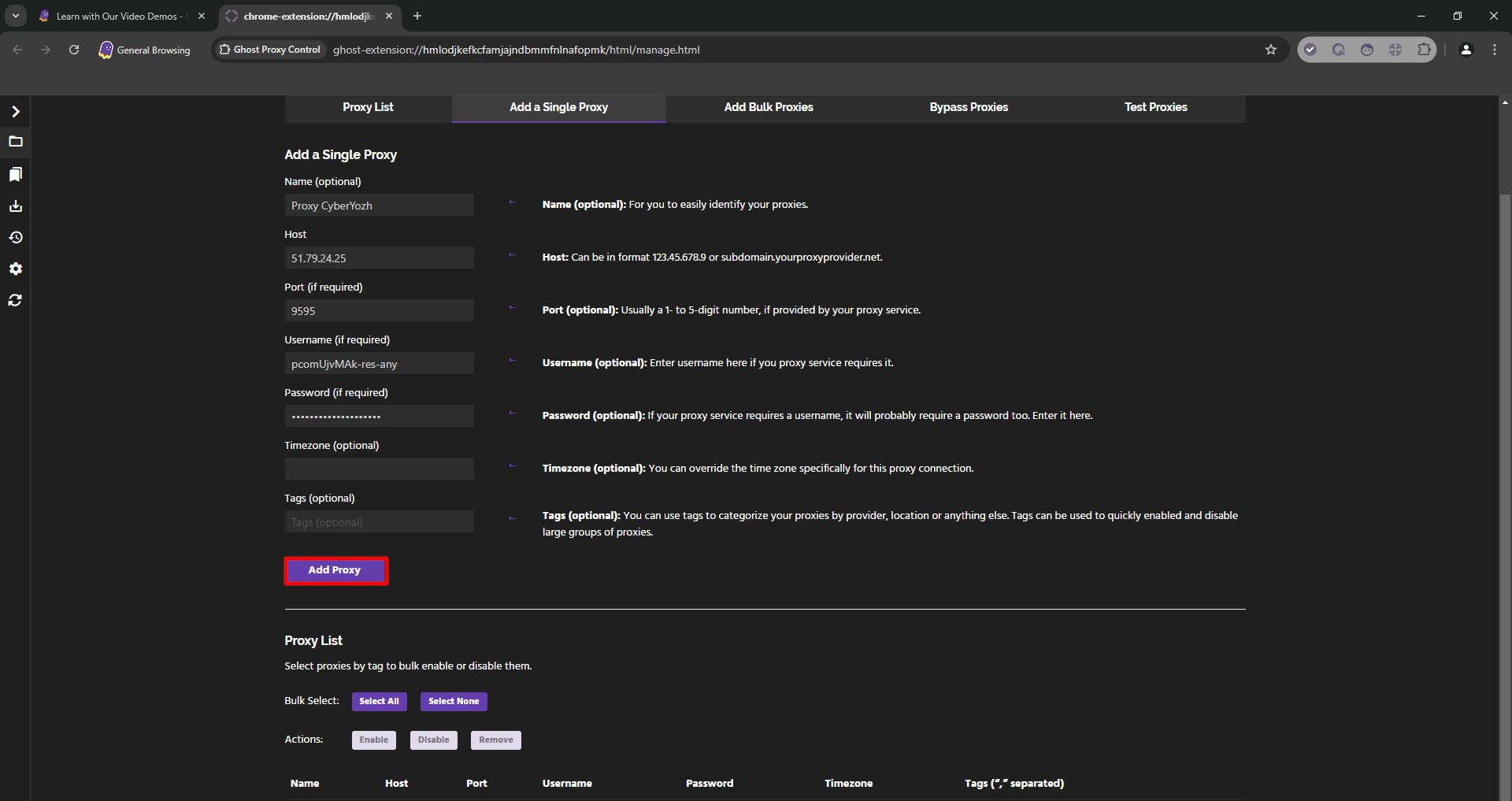This screenshot has height=801, width=1512.
Task: Open the puzzle-piece extensions menu
Action: 1423,50
